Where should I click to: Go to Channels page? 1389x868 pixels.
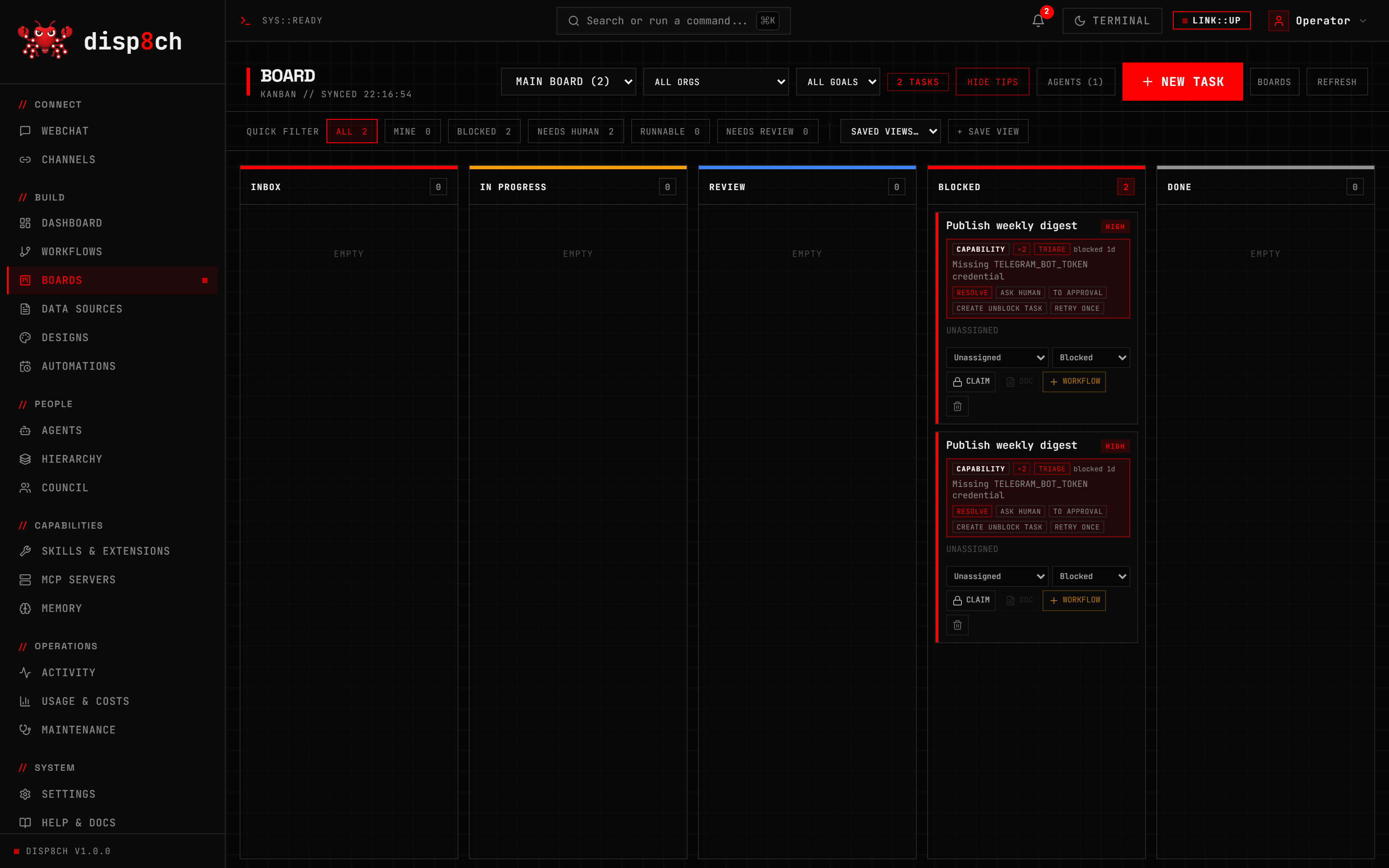pyautogui.click(x=112, y=160)
